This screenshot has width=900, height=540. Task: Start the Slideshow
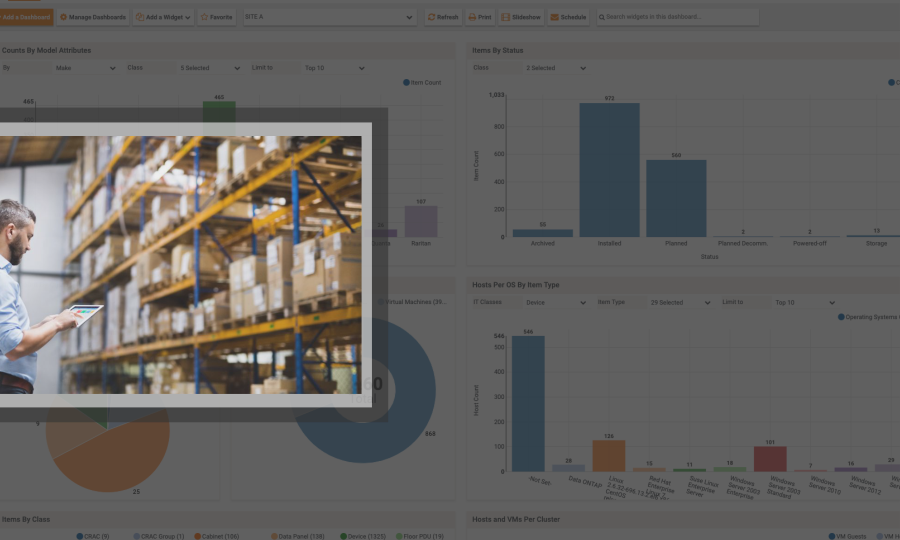tap(521, 17)
